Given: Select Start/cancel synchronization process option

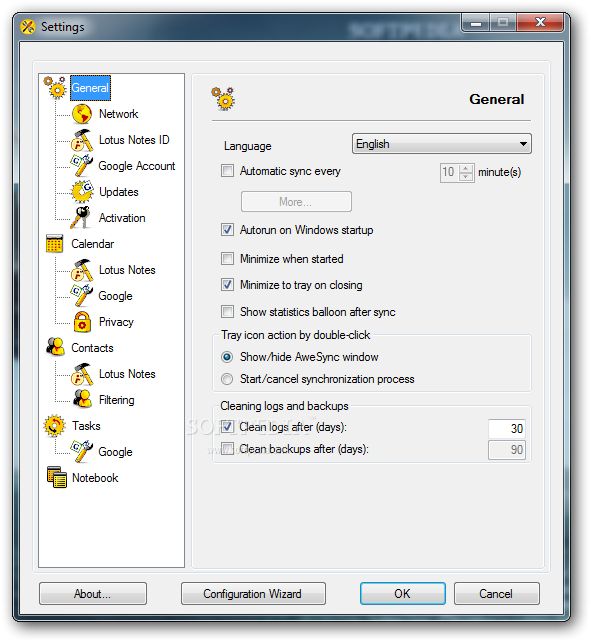Looking at the screenshot, I should (227, 379).
